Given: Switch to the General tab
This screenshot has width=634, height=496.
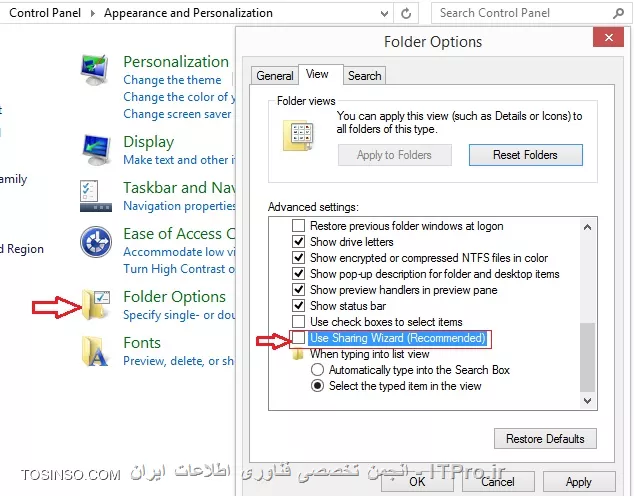Looking at the screenshot, I should 275,76.
